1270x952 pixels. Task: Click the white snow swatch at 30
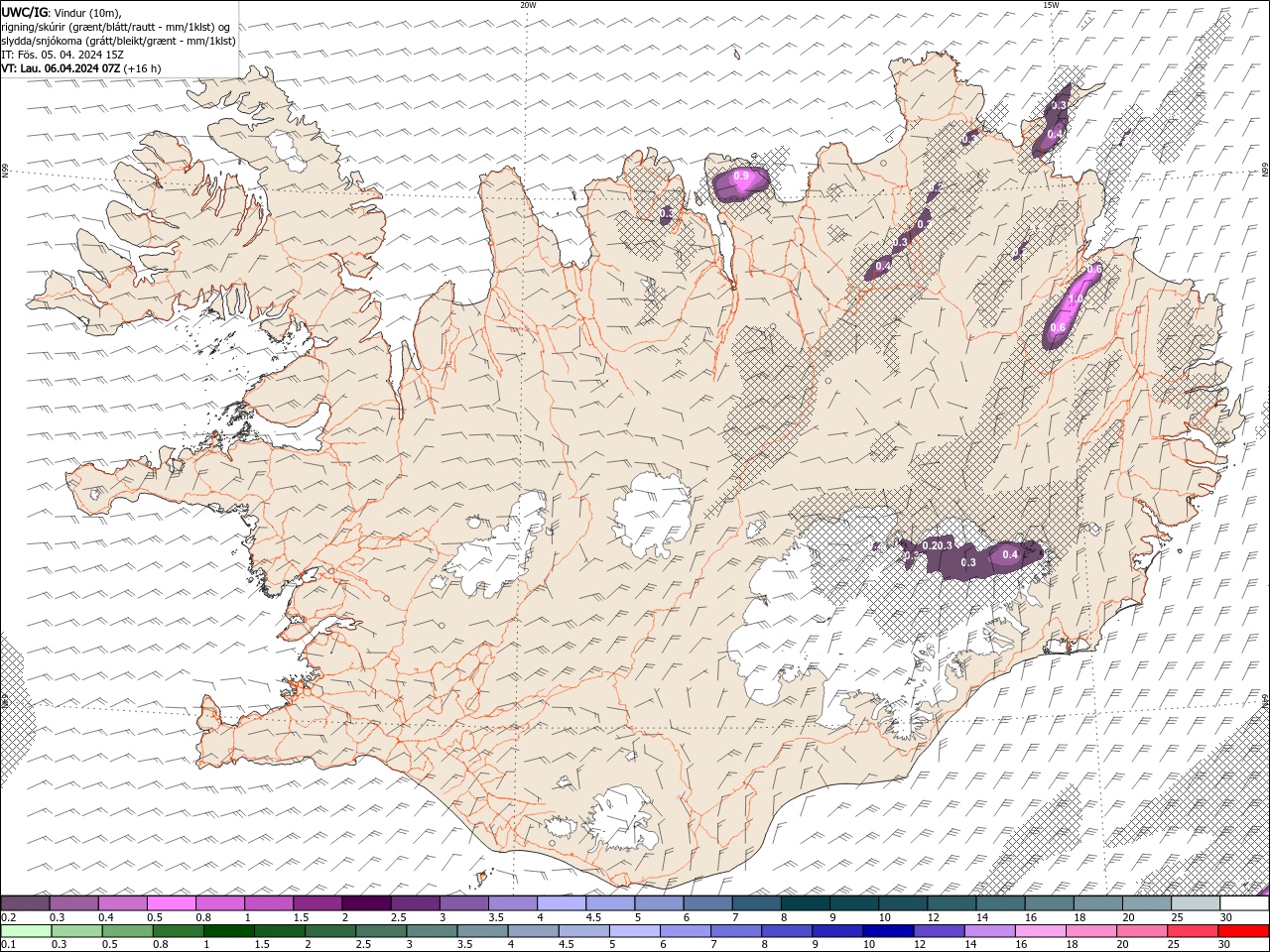pyautogui.click(x=1244, y=903)
